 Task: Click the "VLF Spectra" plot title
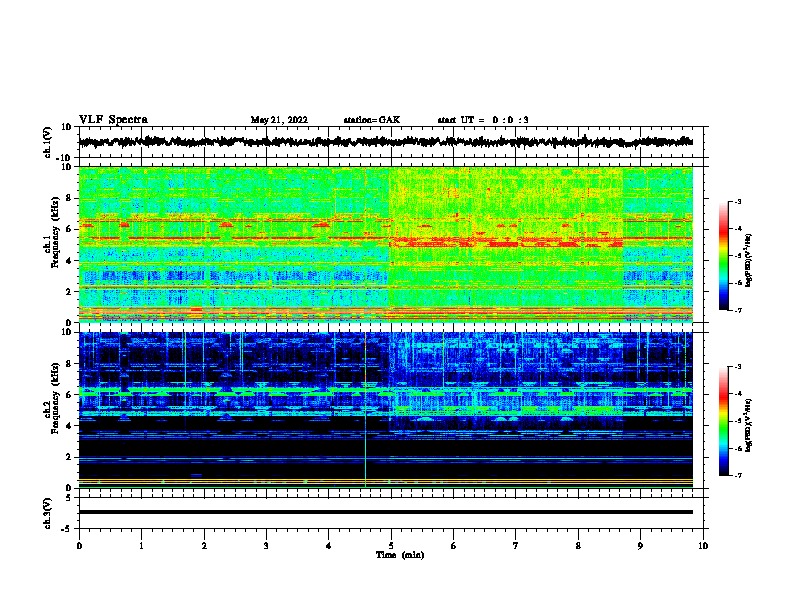tap(113, 120)
